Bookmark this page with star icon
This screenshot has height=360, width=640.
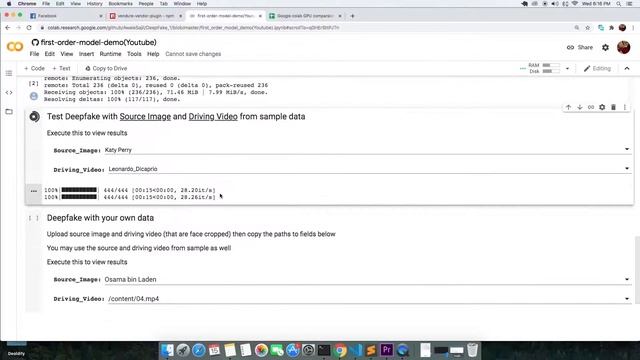click(x=587, y=28)
